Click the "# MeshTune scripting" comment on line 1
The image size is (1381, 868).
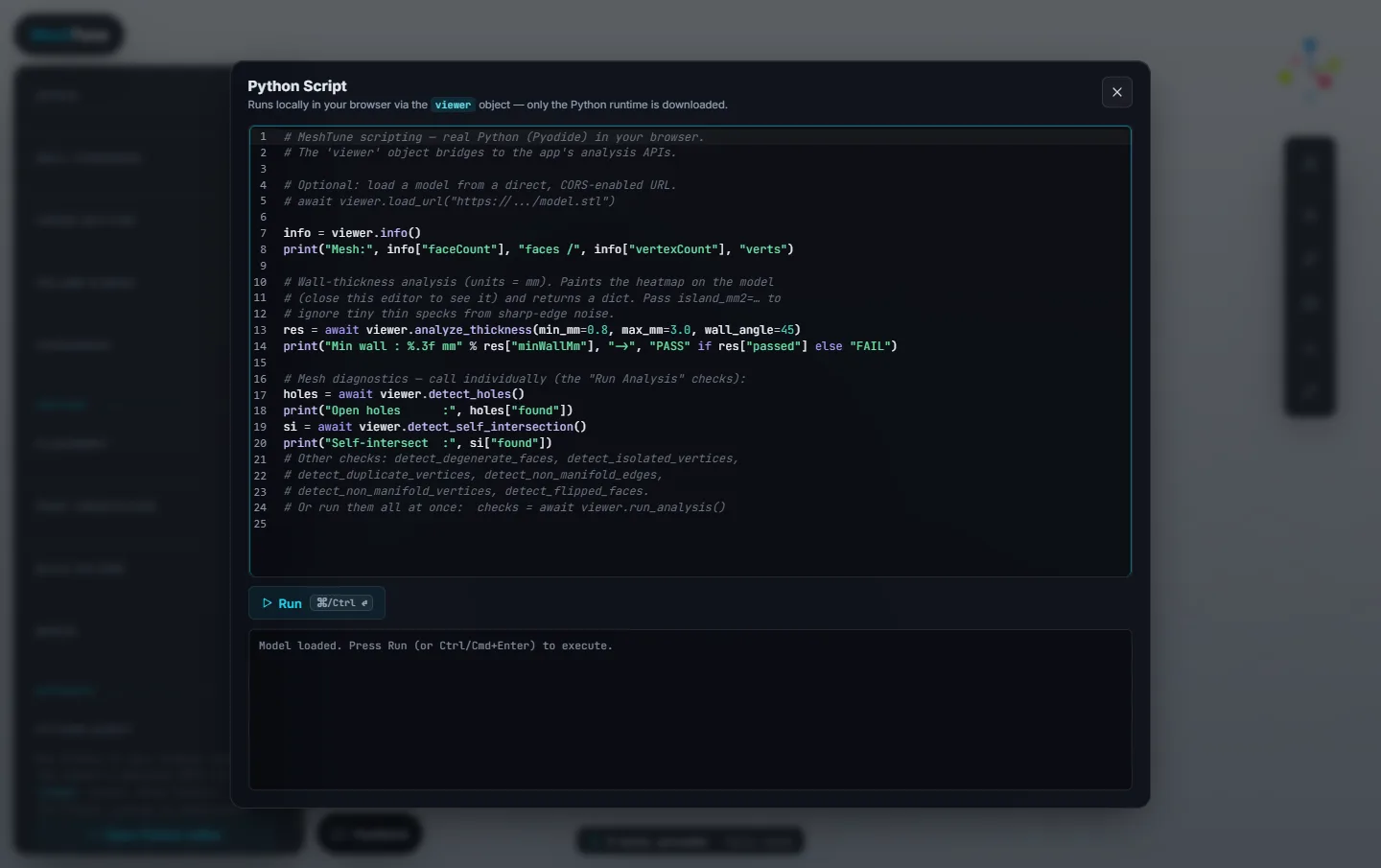pyautogui.click(x=494, y=137)
